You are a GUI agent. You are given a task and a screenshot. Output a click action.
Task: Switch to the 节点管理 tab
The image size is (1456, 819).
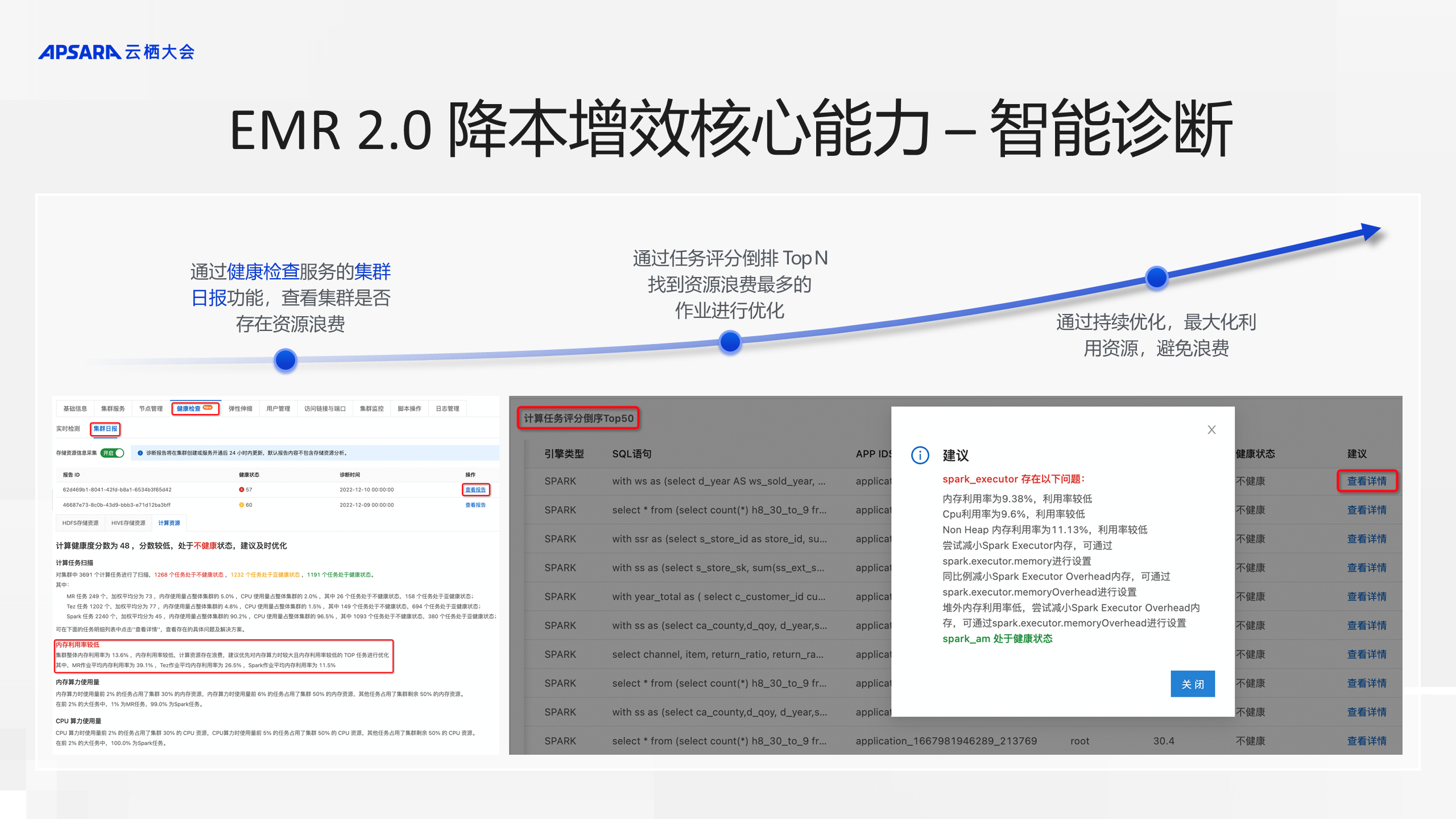pos(151,408)
